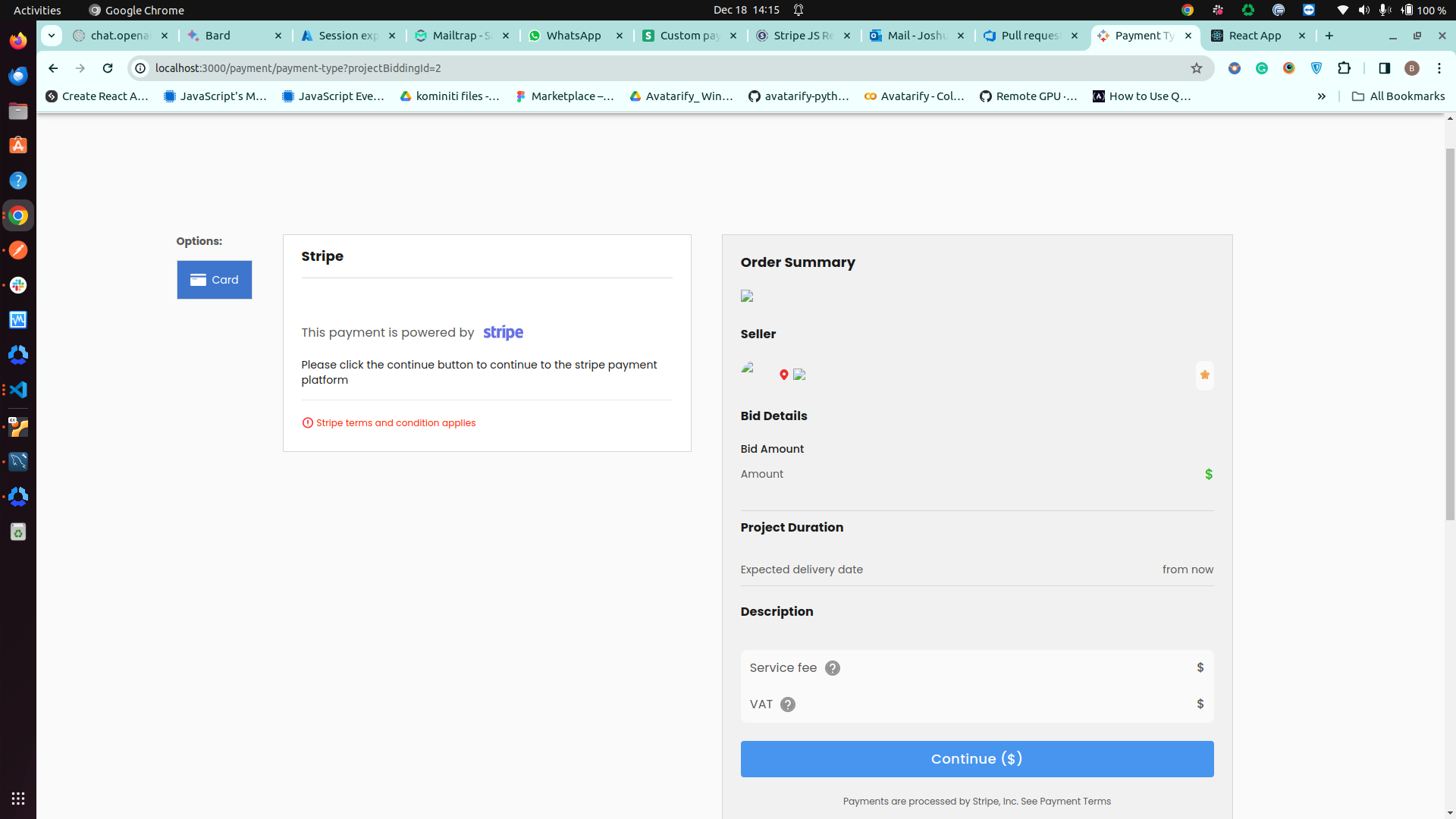Image resolution: width=1456 pixels, height=819 pixels.
Task: Click the orange star icon next to seller
Action: pos(1204,375)
